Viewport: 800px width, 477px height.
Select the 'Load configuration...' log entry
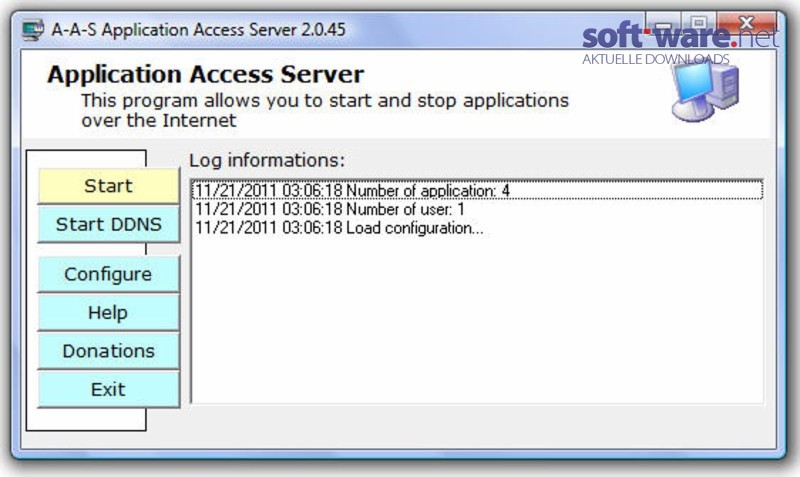[477, 228]
